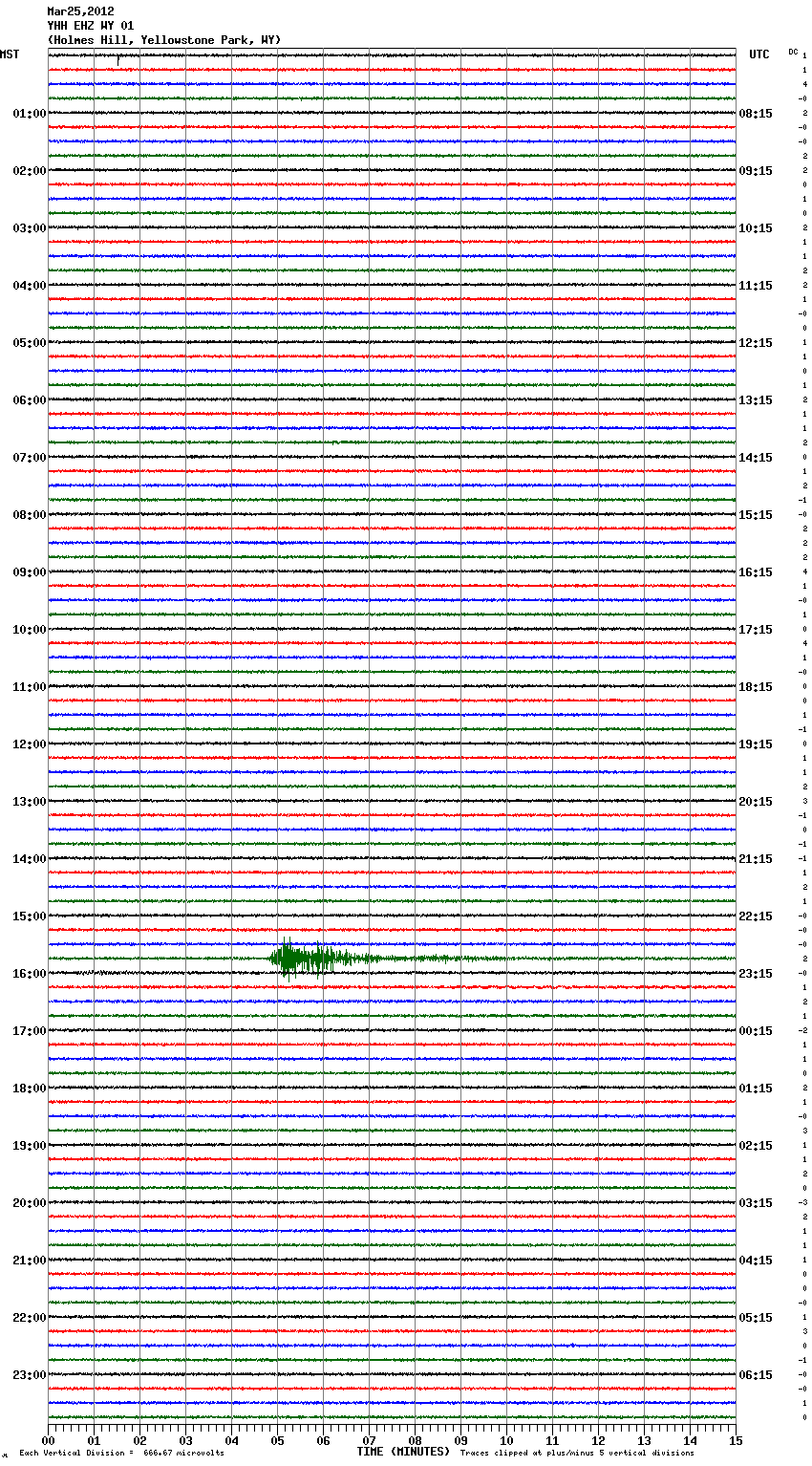The height and width of the screenshot is (1466, 812).
Task: Click the 18:00 MST time label
Action: pos(30,1089)
